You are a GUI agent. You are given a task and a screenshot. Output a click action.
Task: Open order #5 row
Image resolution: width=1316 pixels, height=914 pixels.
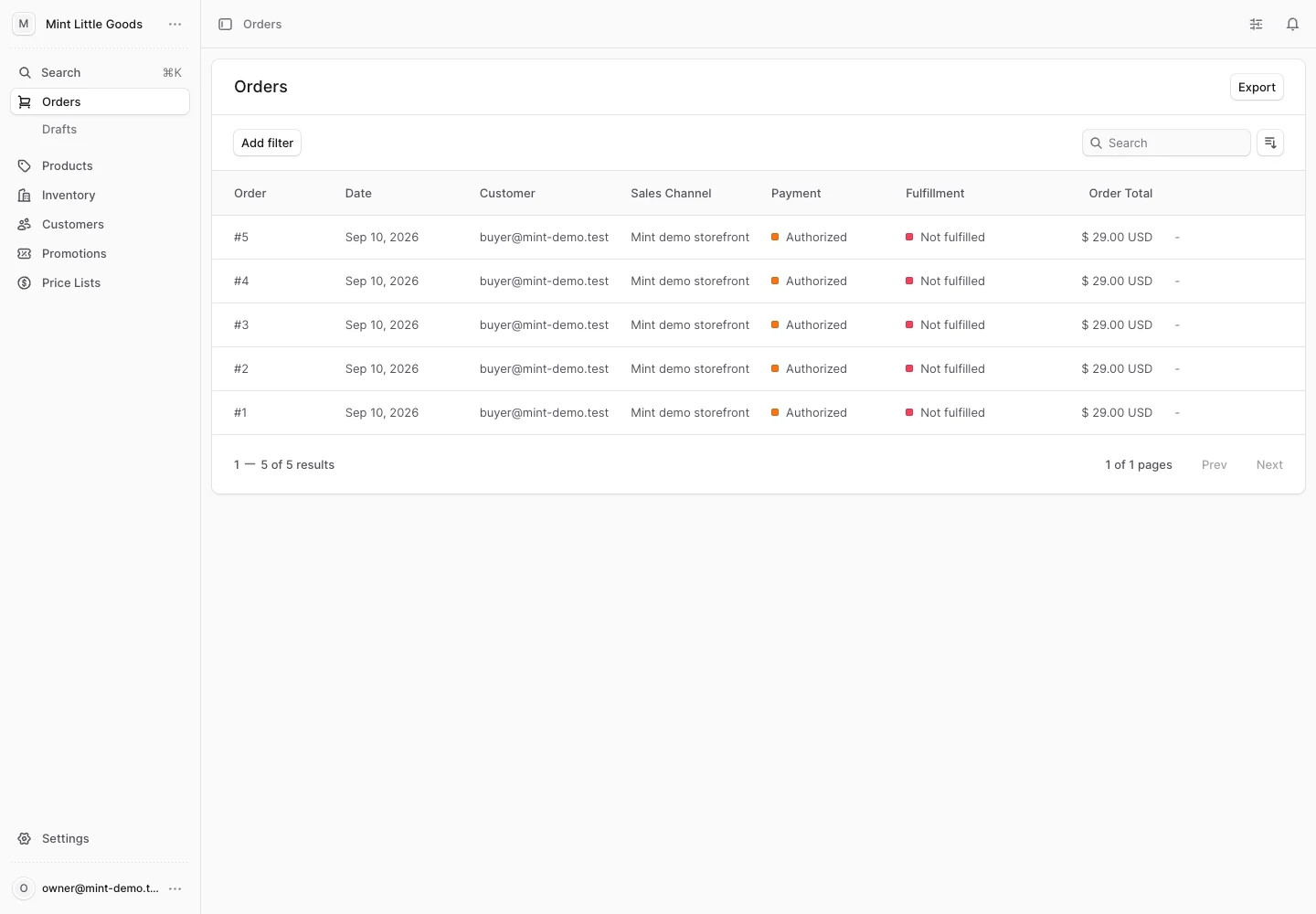(759, 238)
